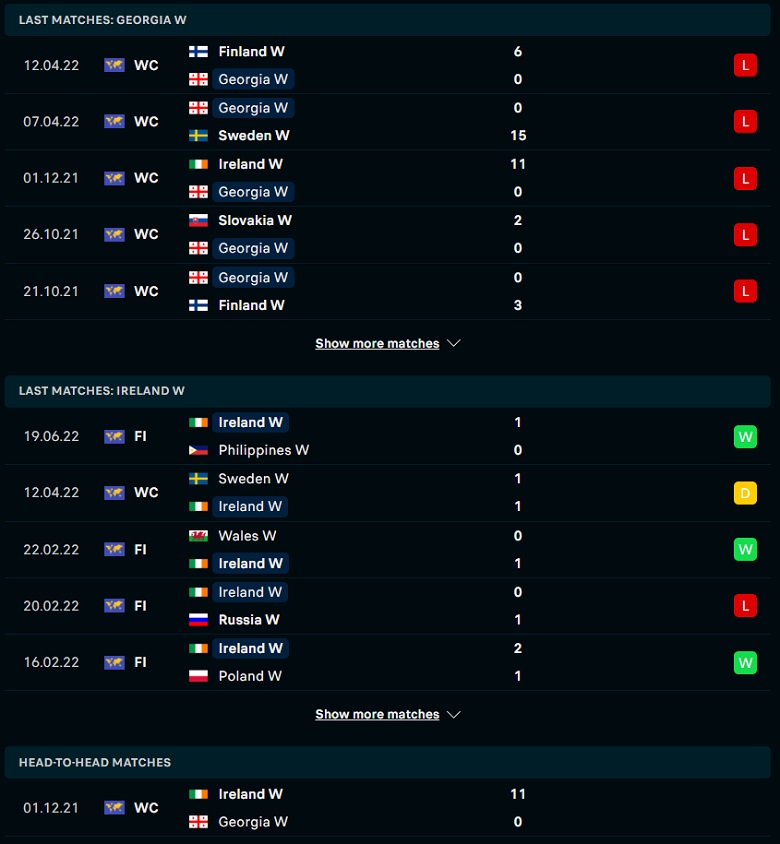Click the Russia flag icon
Image resolution: width=780 pixels, height=844 pixels.
pyautogui.click(x=198, y=620)
